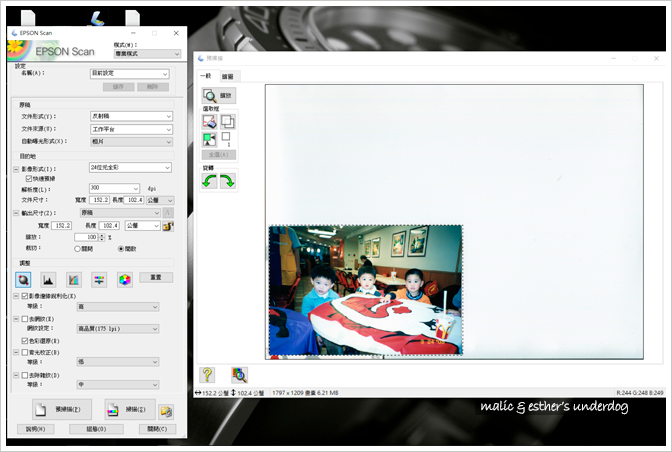Image resolution: width=672 pixels, height=452 pixels.
Task: Open the Mode dropdown at top right
Action: (147, 54)
